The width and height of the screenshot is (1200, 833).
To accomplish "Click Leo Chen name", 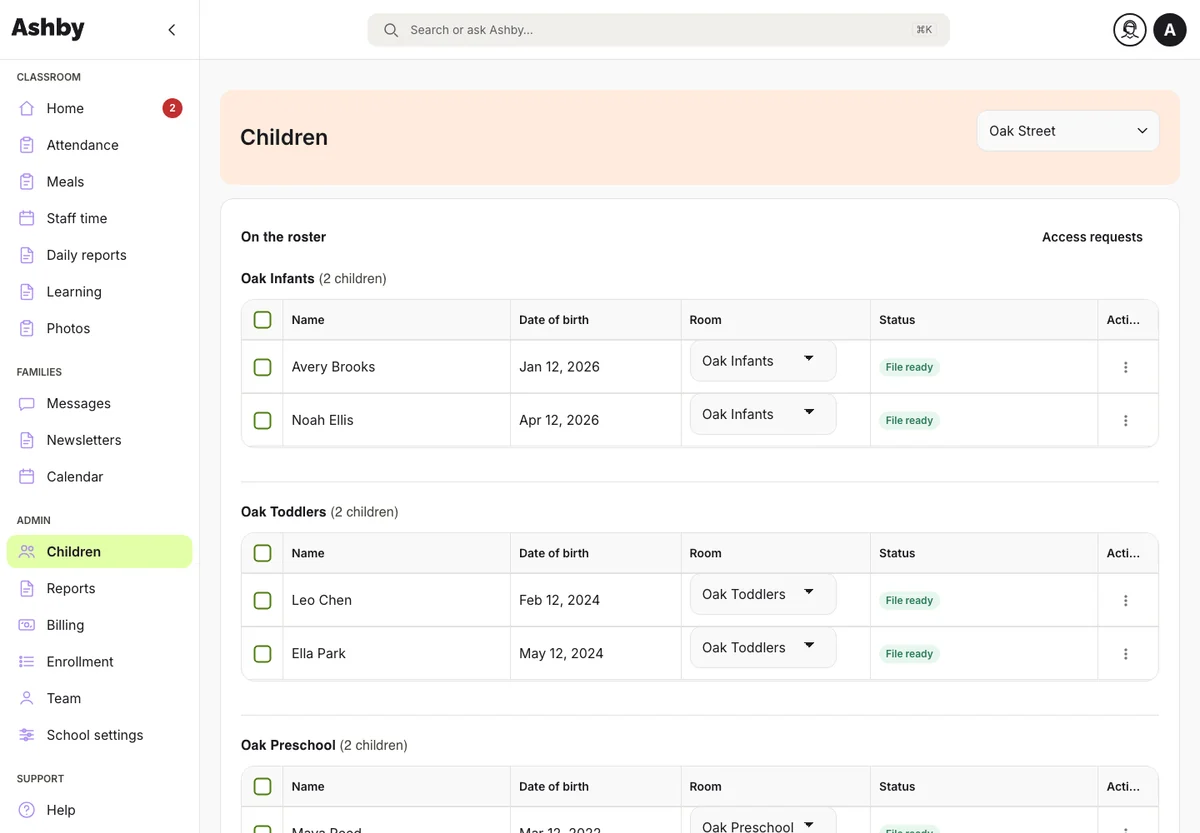I will 322,600.
